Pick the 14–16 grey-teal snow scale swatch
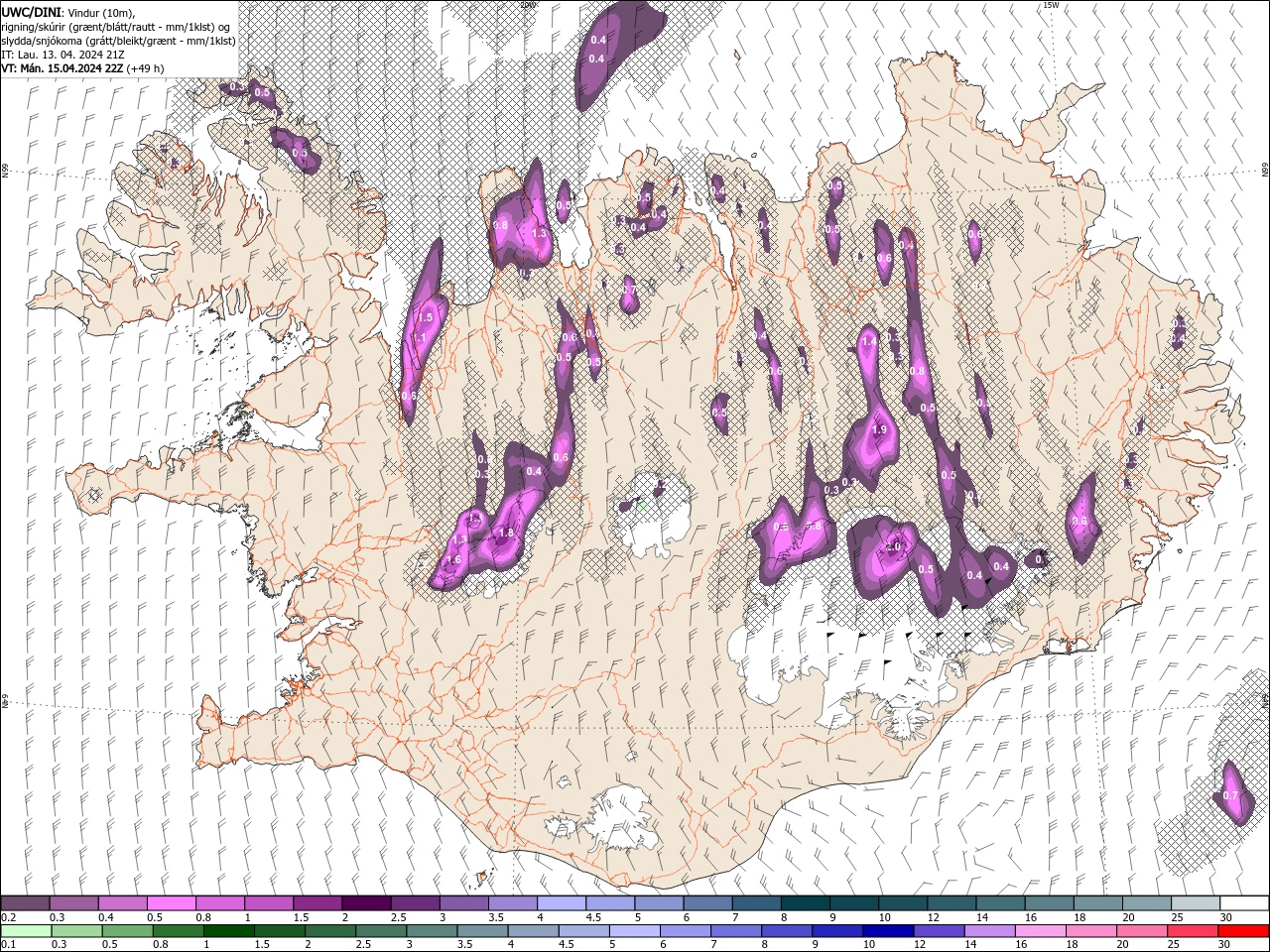The width and height of the screenshot is (1270, 952). click(x=1001, y=903)
